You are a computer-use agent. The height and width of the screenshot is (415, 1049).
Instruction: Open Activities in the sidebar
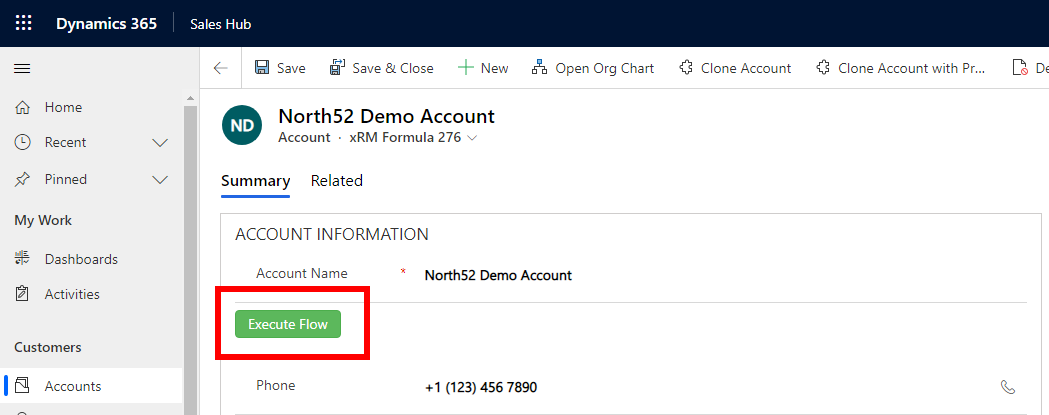pyautogui.click(x=91, y=294)
